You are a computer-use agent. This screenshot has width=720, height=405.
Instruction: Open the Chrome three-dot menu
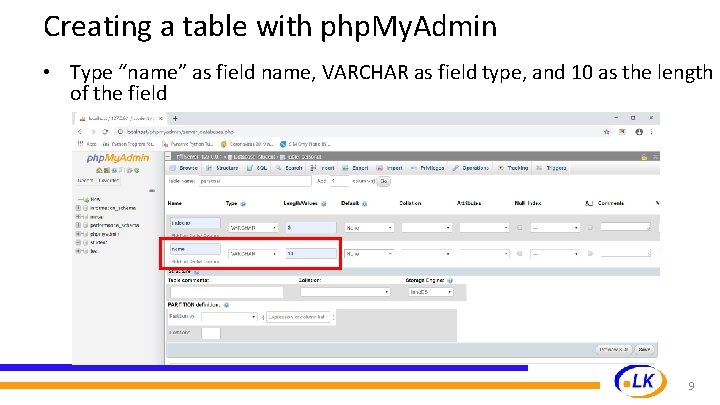(651, 132)
